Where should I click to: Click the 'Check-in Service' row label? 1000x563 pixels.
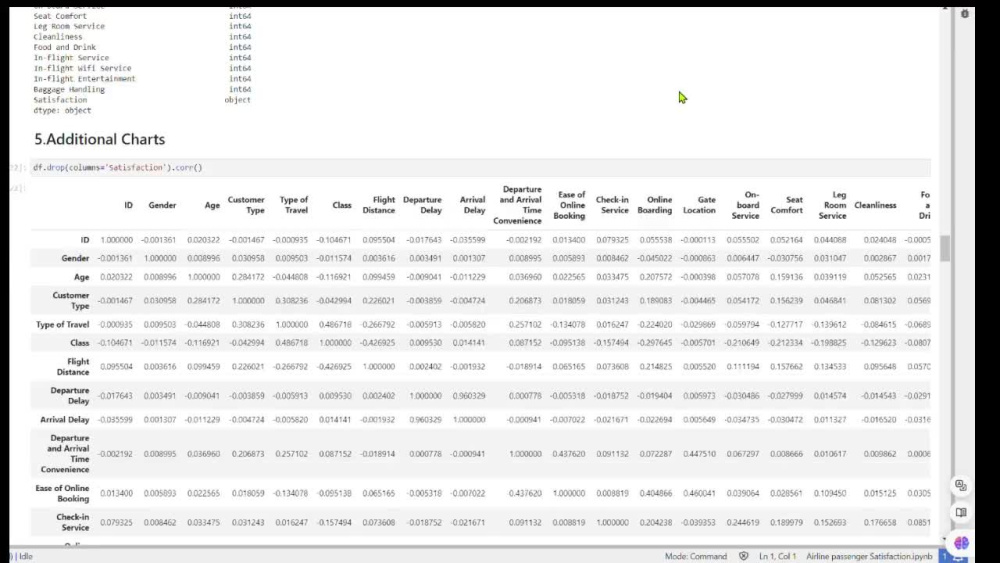point(73,523)
